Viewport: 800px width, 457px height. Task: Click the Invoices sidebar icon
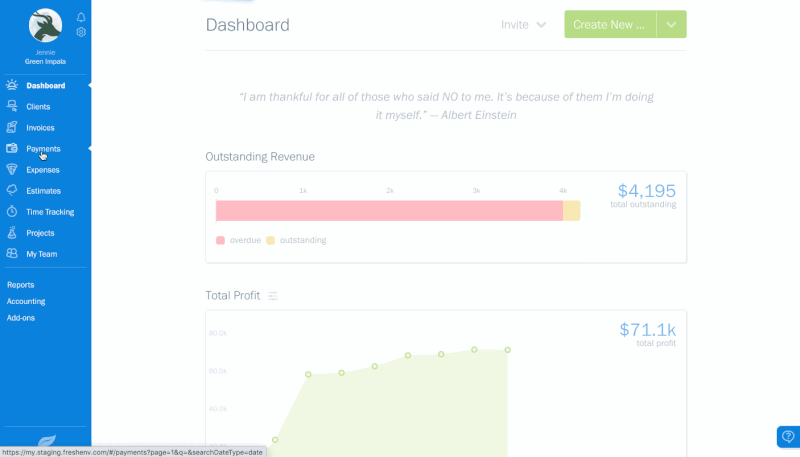click(12, 127)
